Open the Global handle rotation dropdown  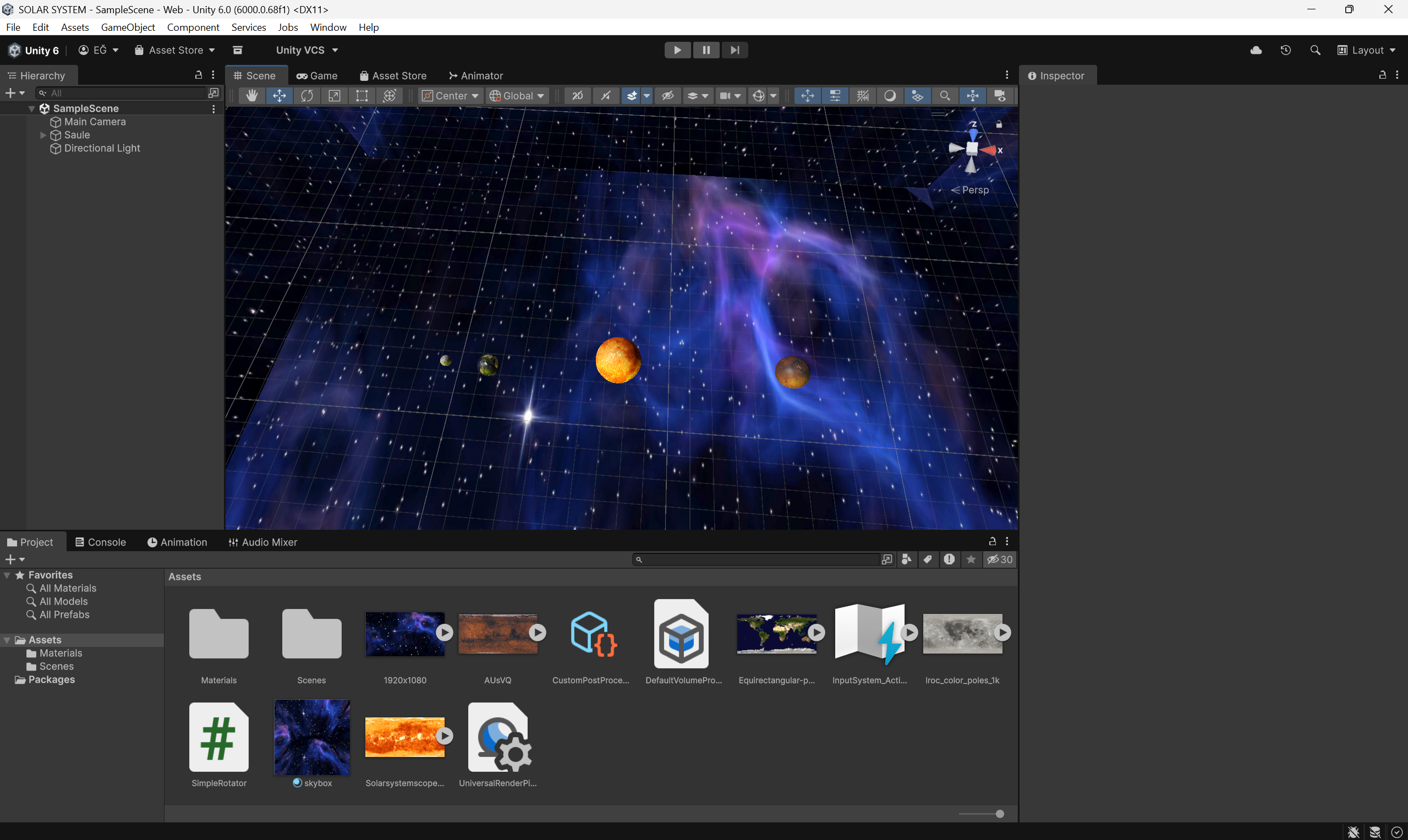click(517, 96)
